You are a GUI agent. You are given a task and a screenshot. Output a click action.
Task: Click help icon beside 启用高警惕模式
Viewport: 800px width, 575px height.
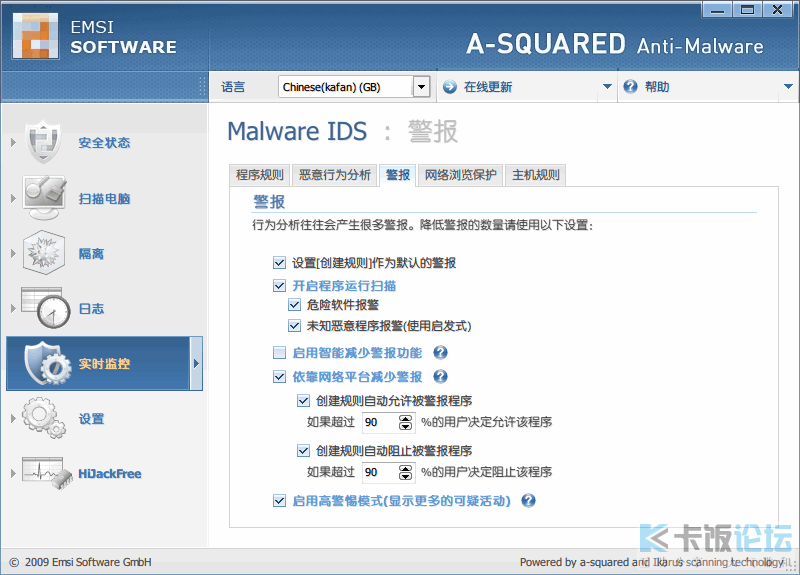pos(529,501)
